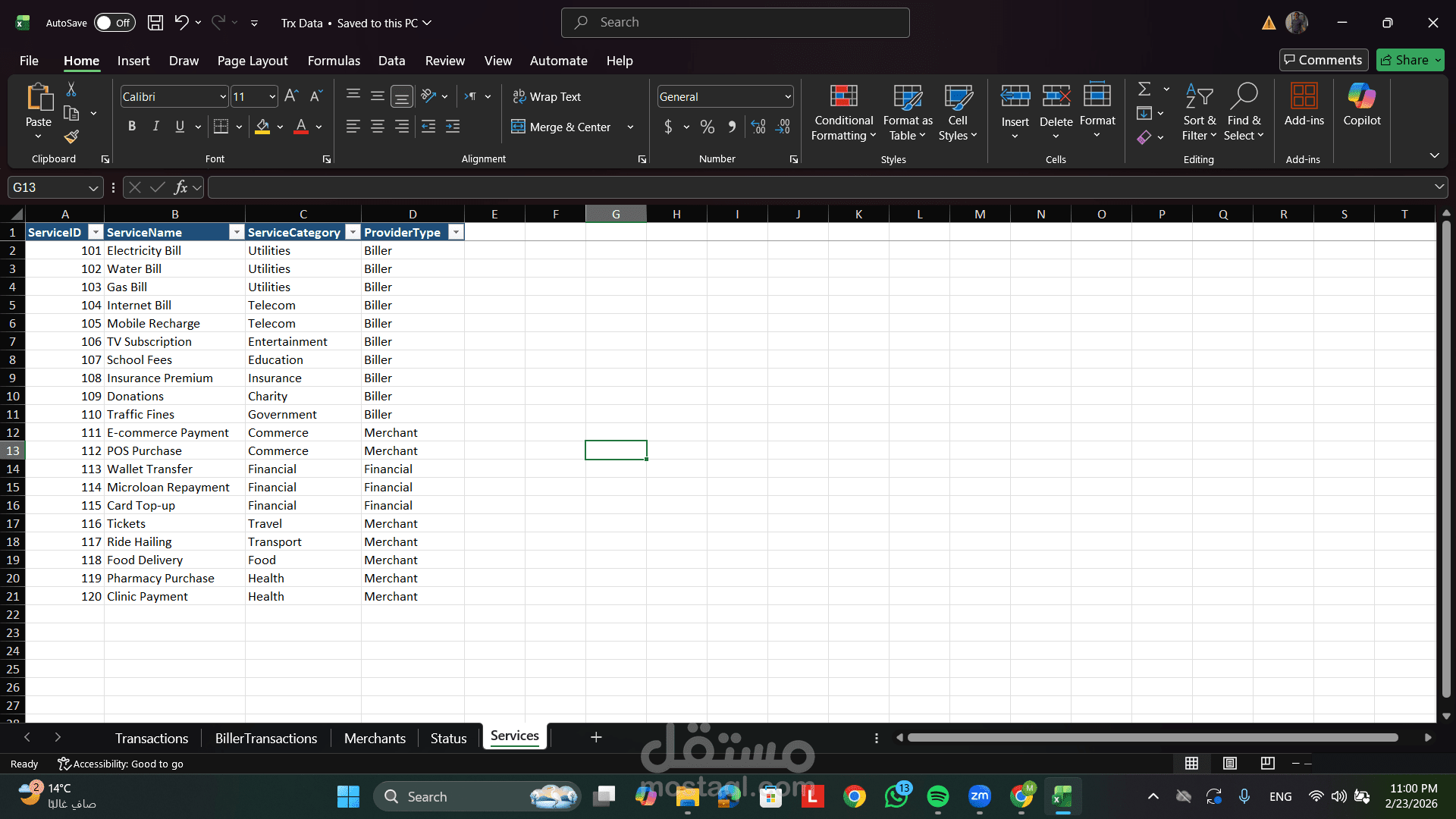This screenshot has width=1456, height=819.
Task: Toggle Bold formatting
Action: click(x=132, y=127)
